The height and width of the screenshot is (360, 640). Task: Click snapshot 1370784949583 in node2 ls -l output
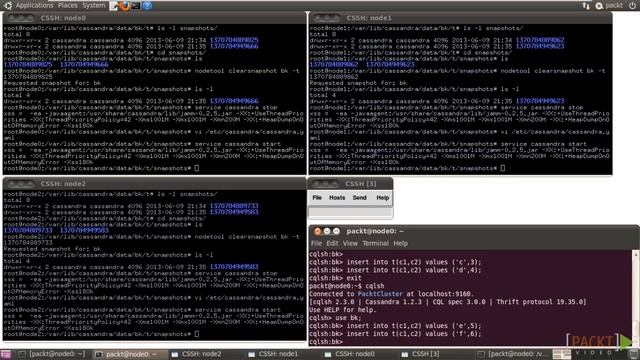click(234, 267)
